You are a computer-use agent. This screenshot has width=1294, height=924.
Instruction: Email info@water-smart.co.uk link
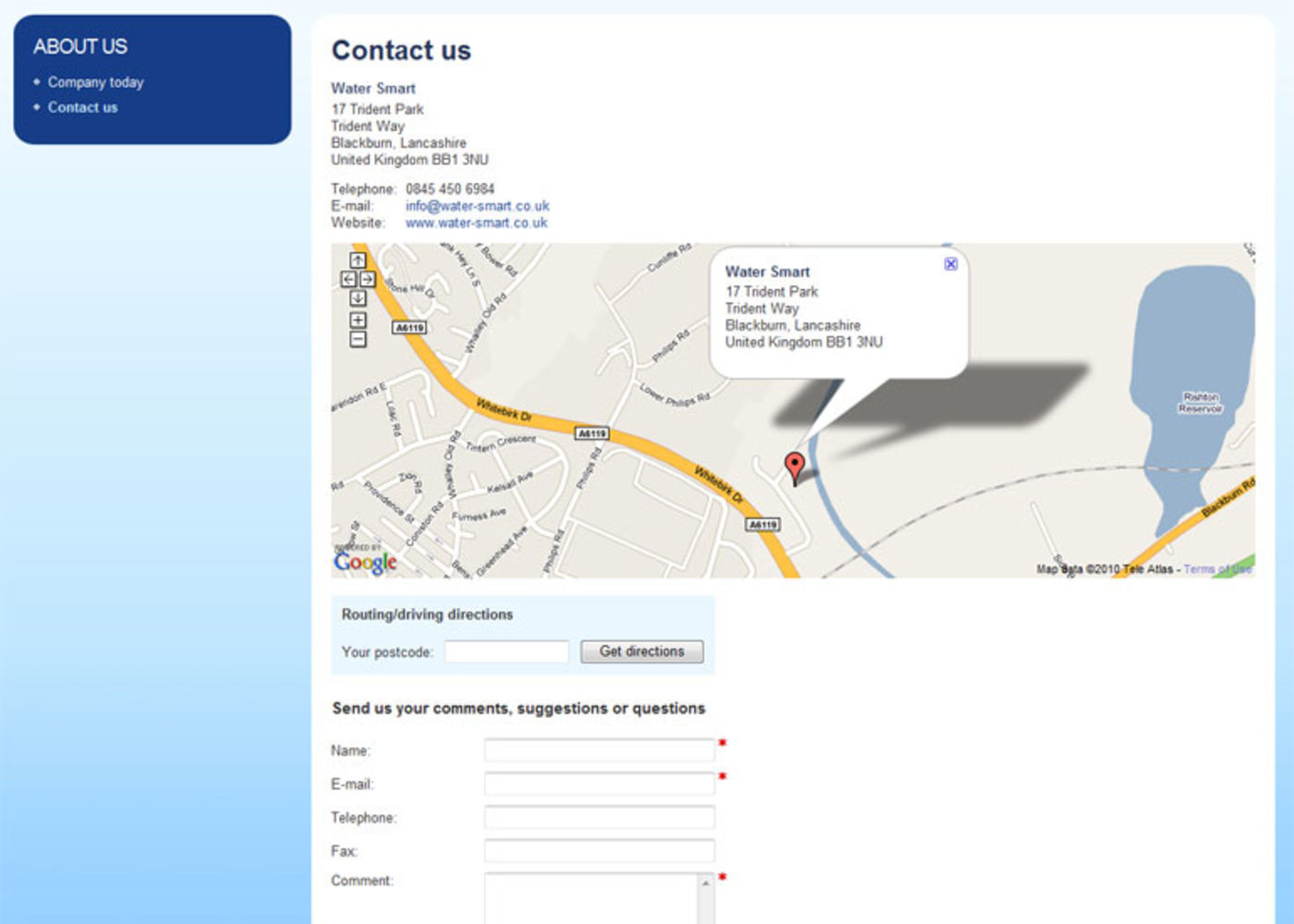point(478,206)
